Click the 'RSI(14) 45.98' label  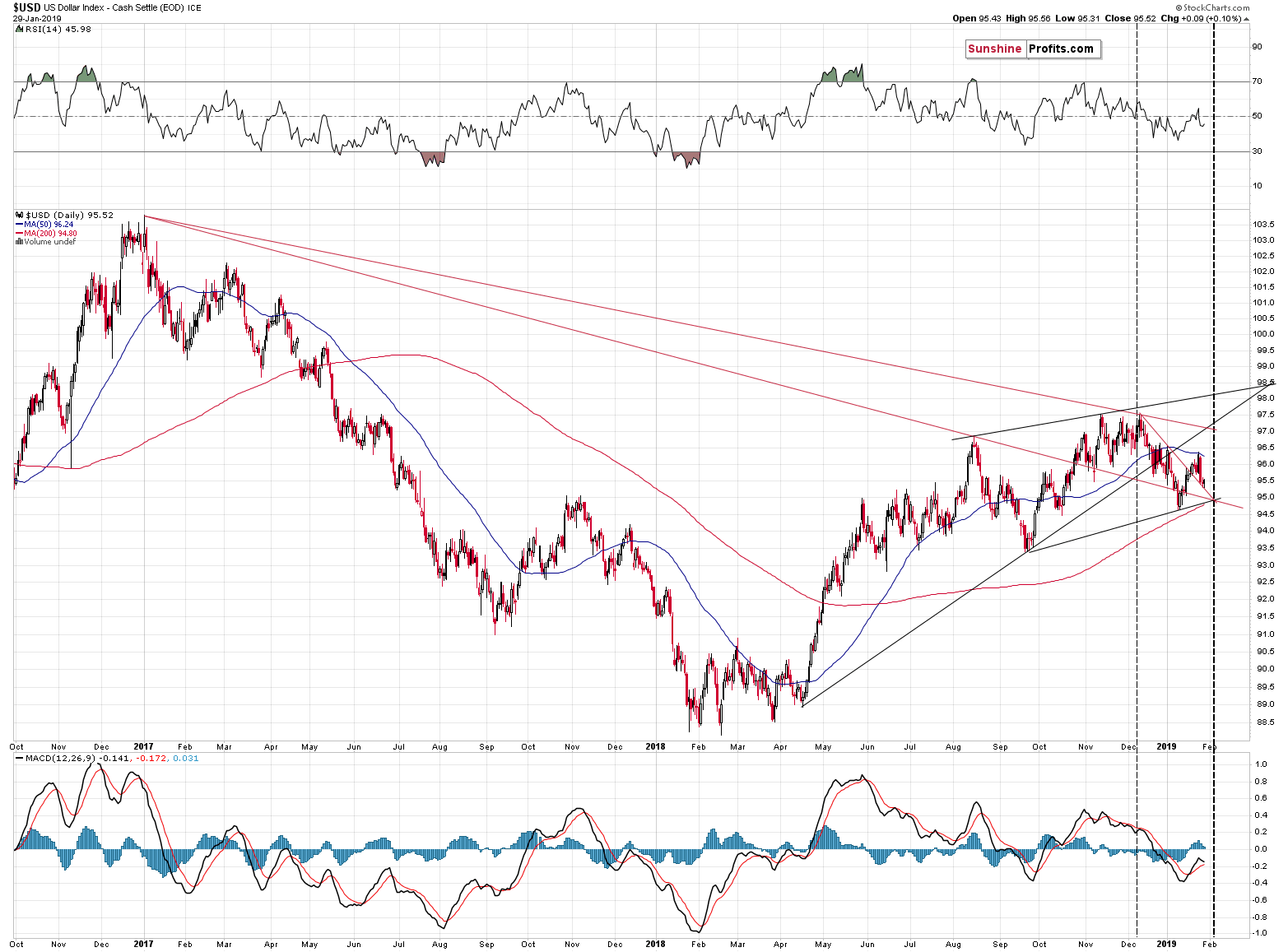pos(58,30)
